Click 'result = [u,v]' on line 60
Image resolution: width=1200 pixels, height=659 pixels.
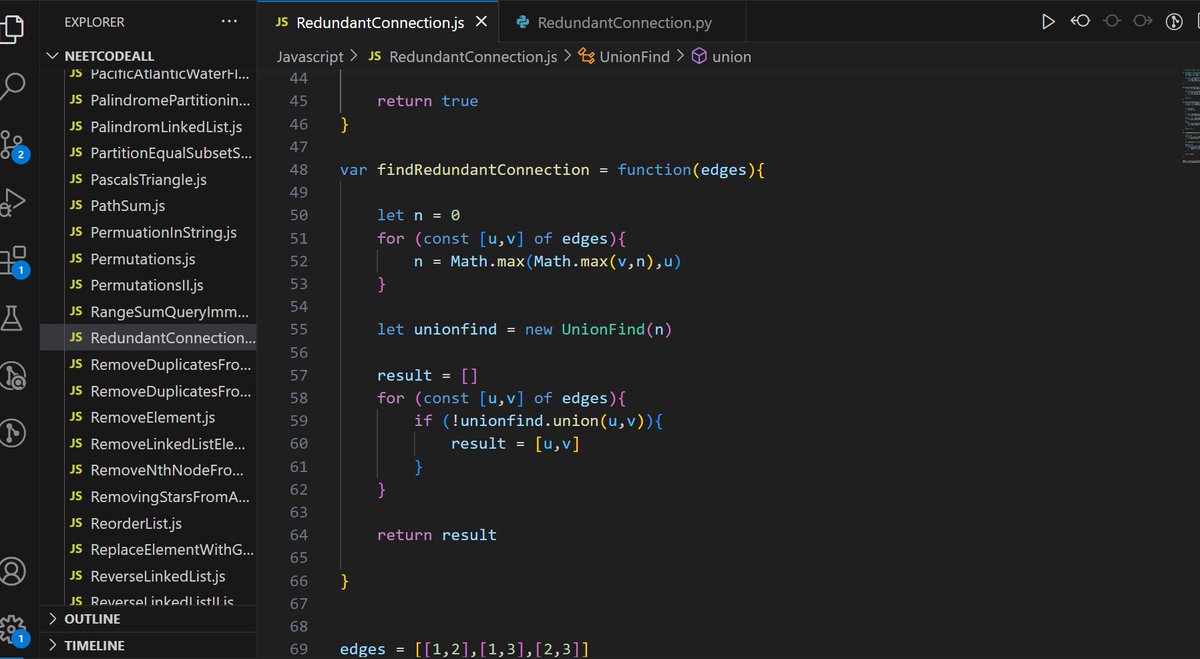click(515, 443)
